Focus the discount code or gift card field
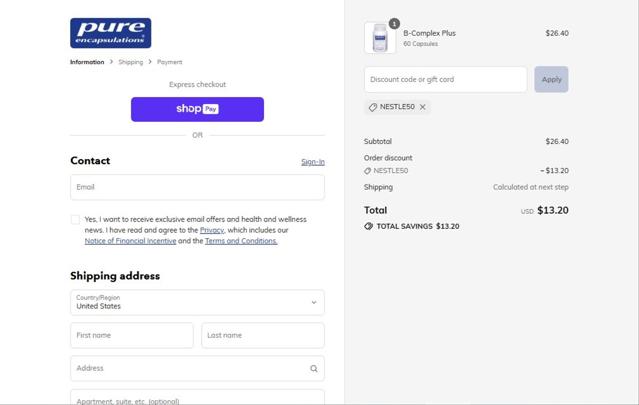 (x=445, y=79)
